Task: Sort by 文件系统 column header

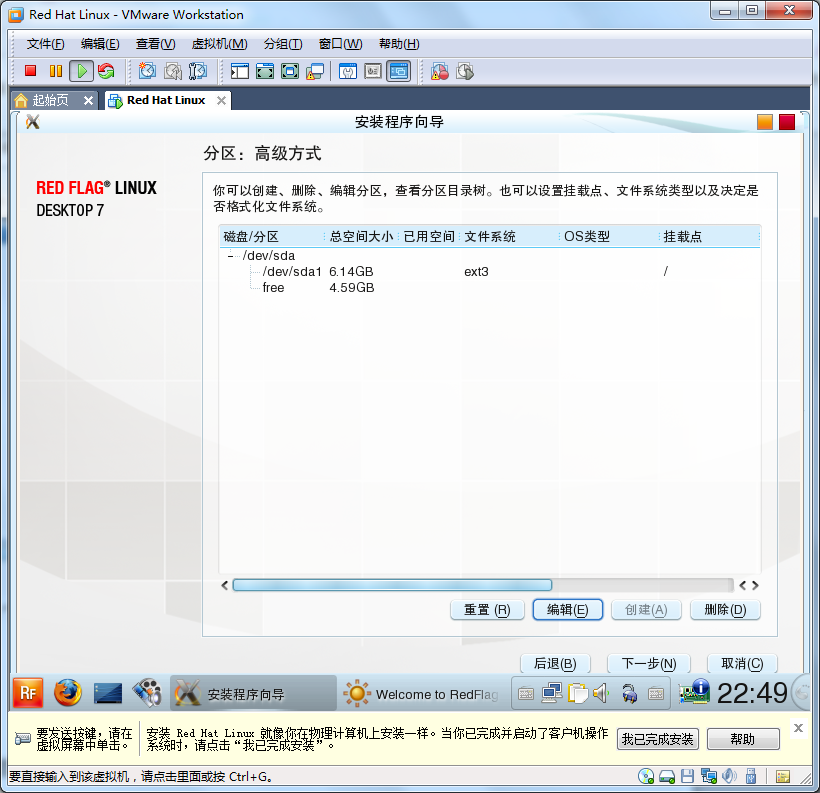Action: click(510, 237)
